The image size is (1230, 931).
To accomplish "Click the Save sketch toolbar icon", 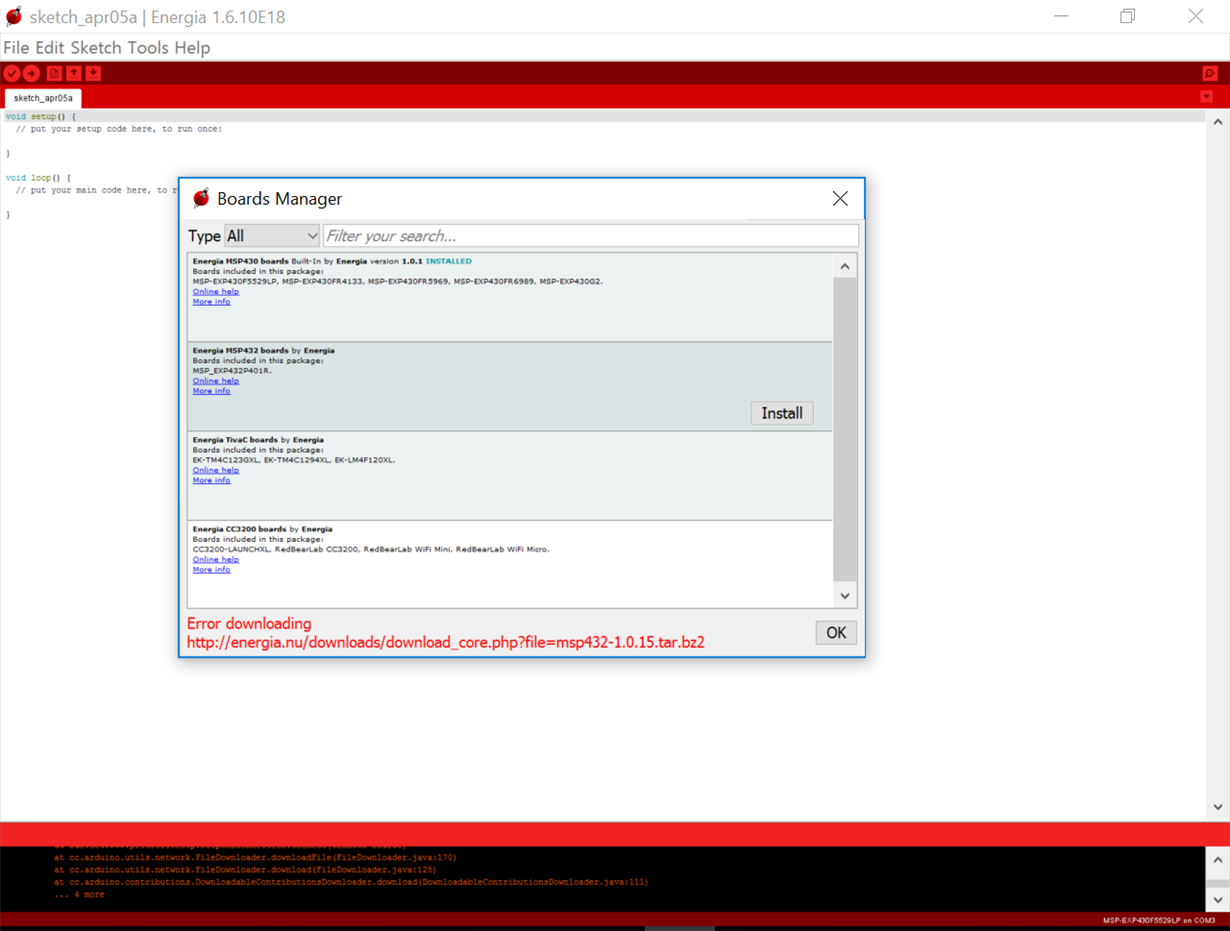I will tap(93, 73).
